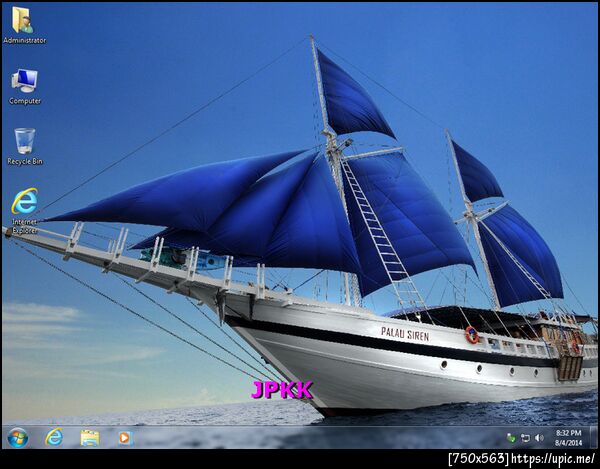Select the Recycle Bin desktop icon

[25, 147]
